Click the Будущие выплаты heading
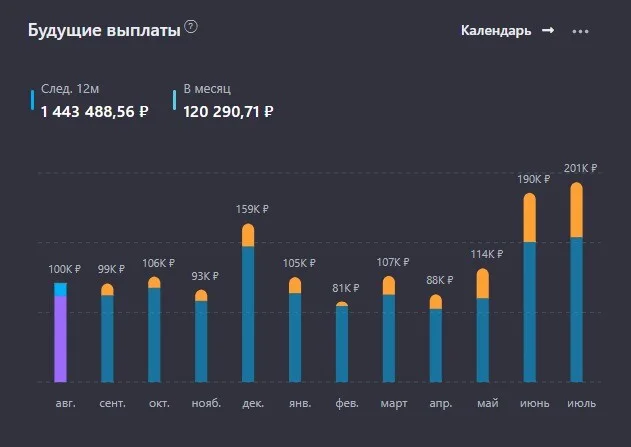 pyautogui.click(x=104, y=31)
